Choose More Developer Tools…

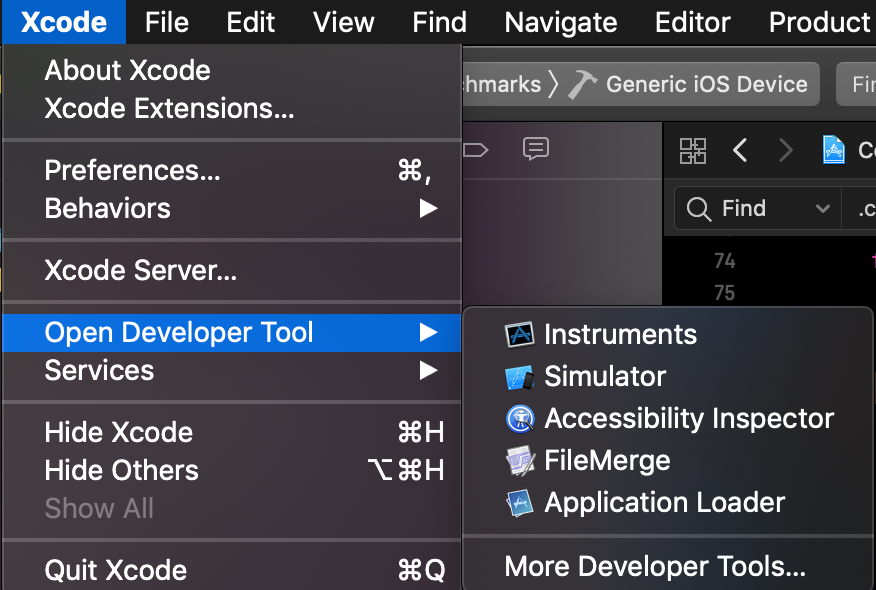click(668, 567)
